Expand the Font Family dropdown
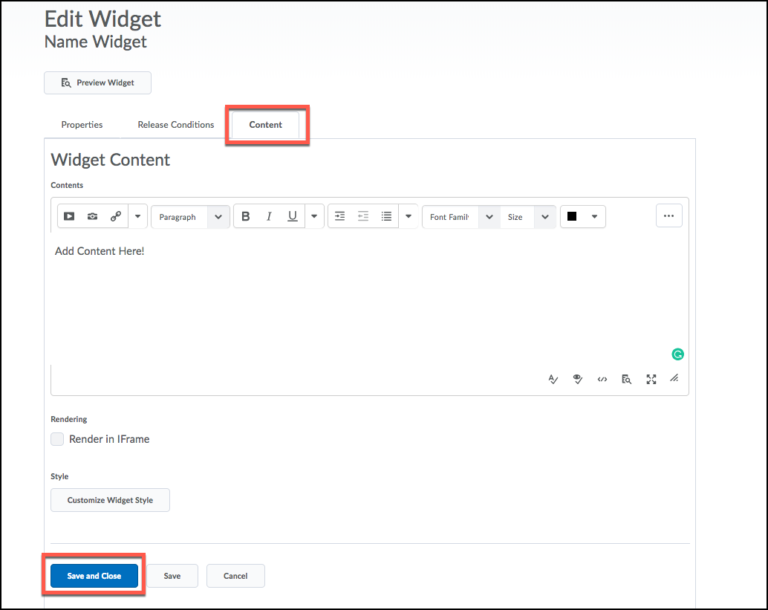The height and width of the screenshot is (610, 768). 460,217
